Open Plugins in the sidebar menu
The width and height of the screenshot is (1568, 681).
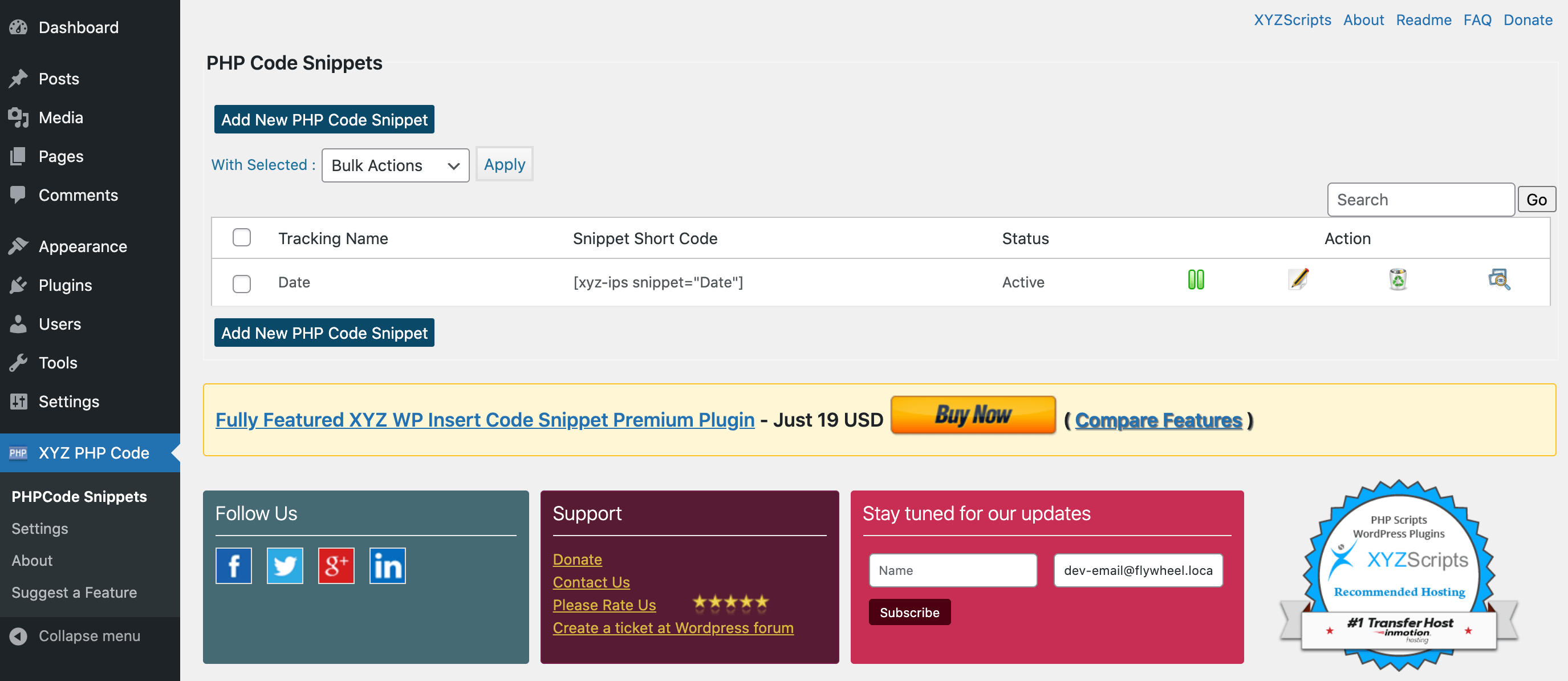[x=65, y=285]
